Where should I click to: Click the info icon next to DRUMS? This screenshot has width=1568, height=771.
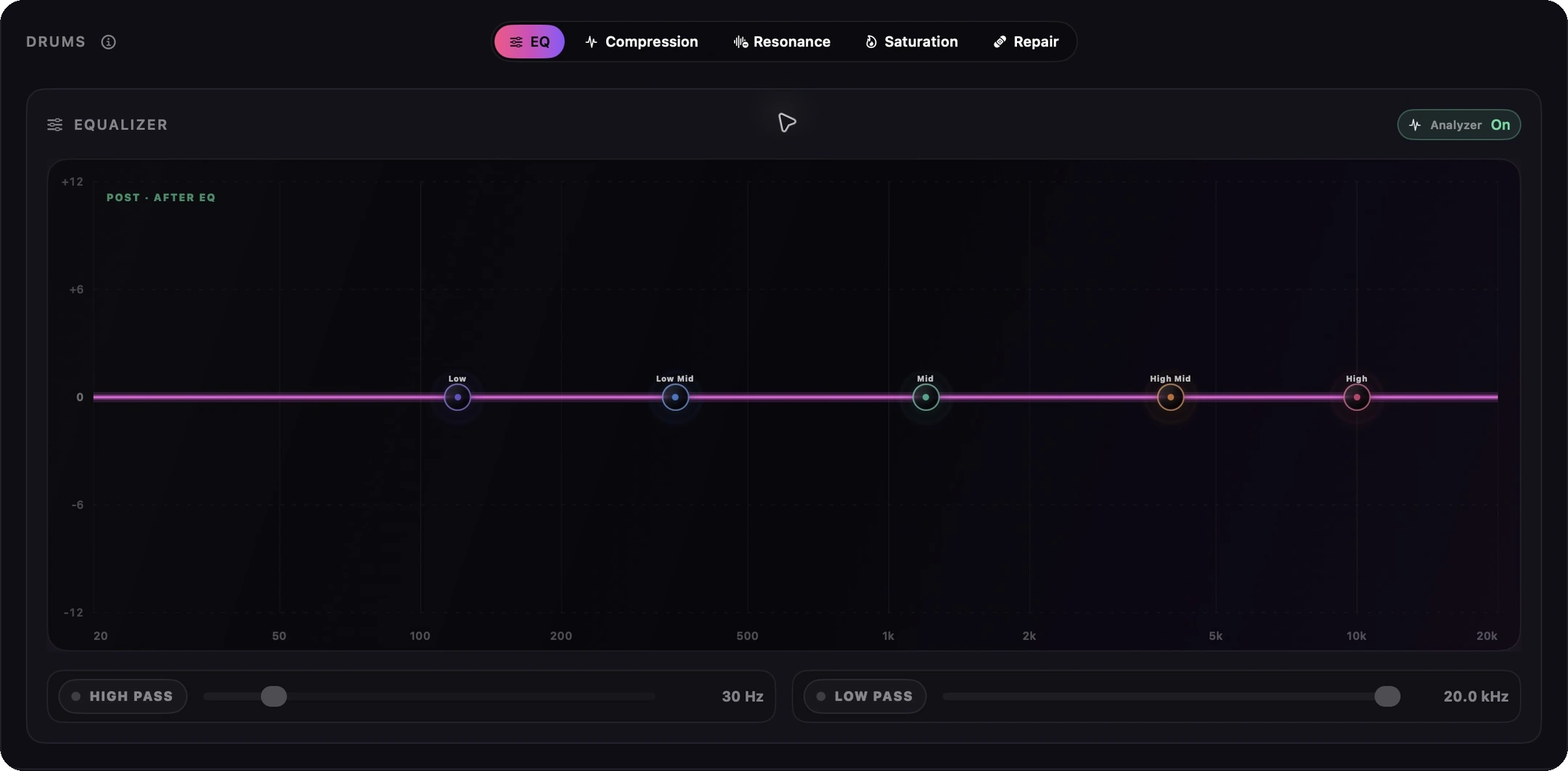(x=108, y=42)
